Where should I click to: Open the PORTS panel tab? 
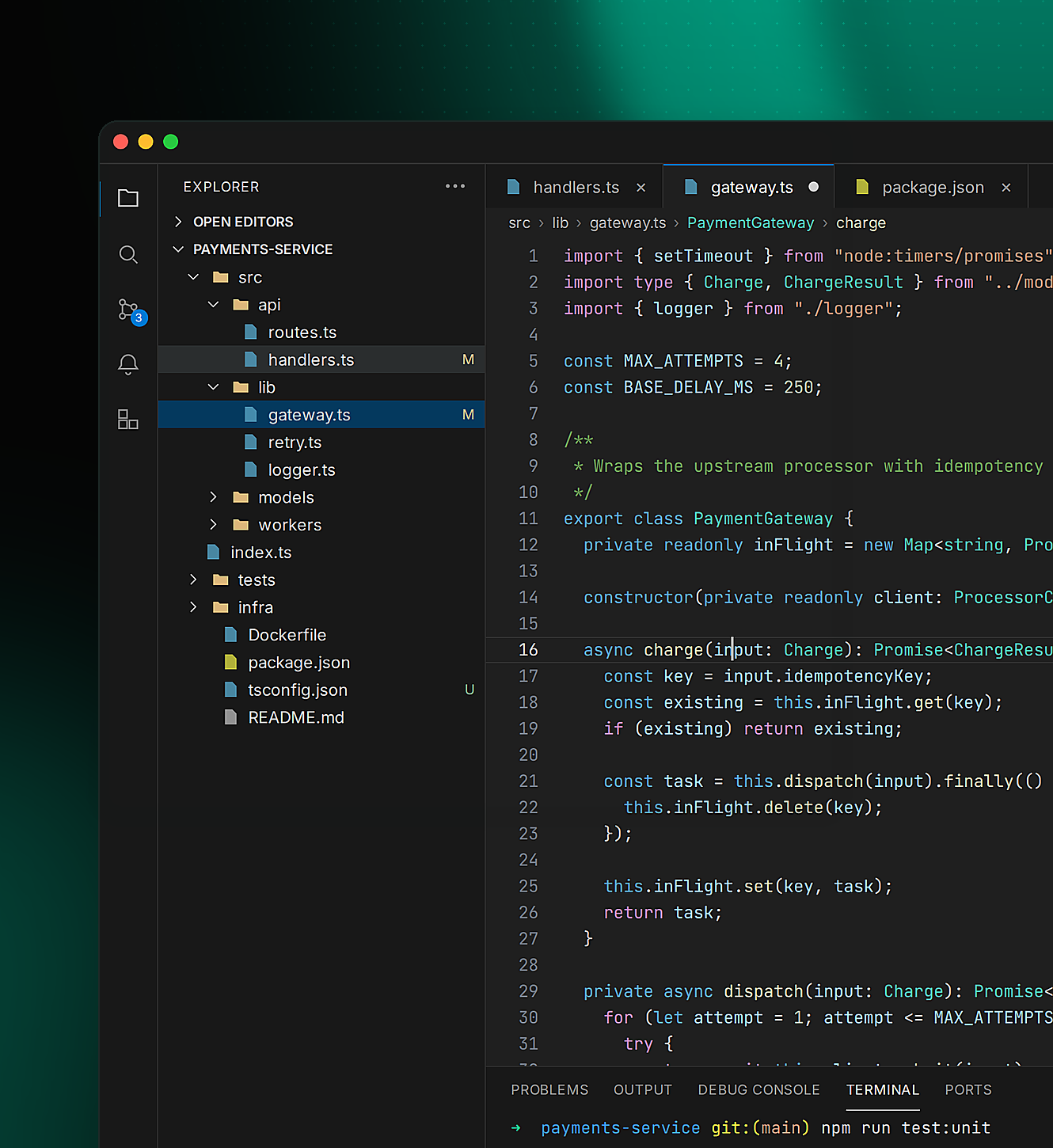(968, 1090)
